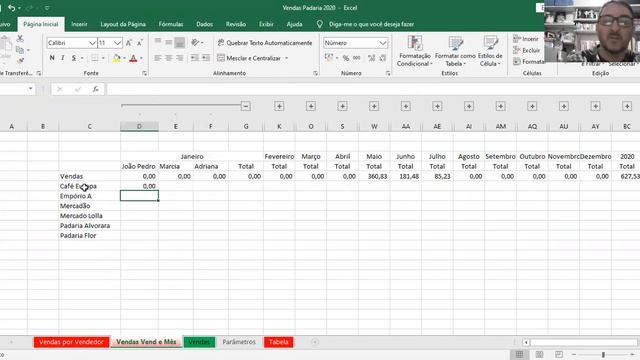Center text horizontally icon
Image resolution: width=640 pixels, height=360 pixels.
point(169,58)
